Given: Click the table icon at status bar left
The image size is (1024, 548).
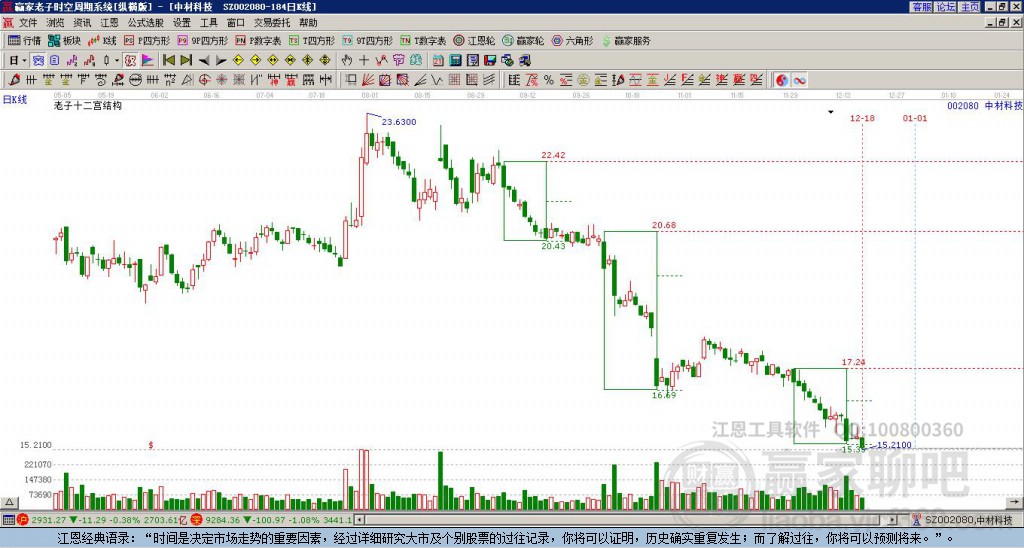Looking at the screenshot, I should coord(8,520).
